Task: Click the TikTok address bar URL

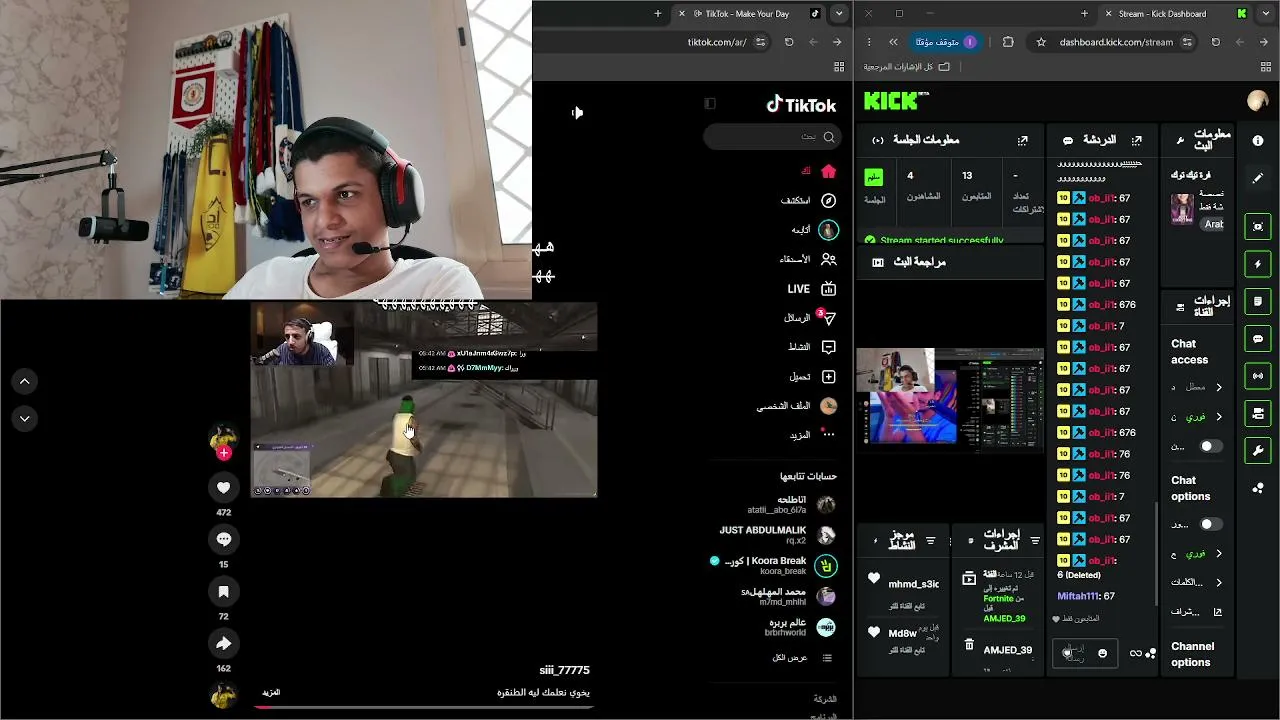Action: point(718,42)
